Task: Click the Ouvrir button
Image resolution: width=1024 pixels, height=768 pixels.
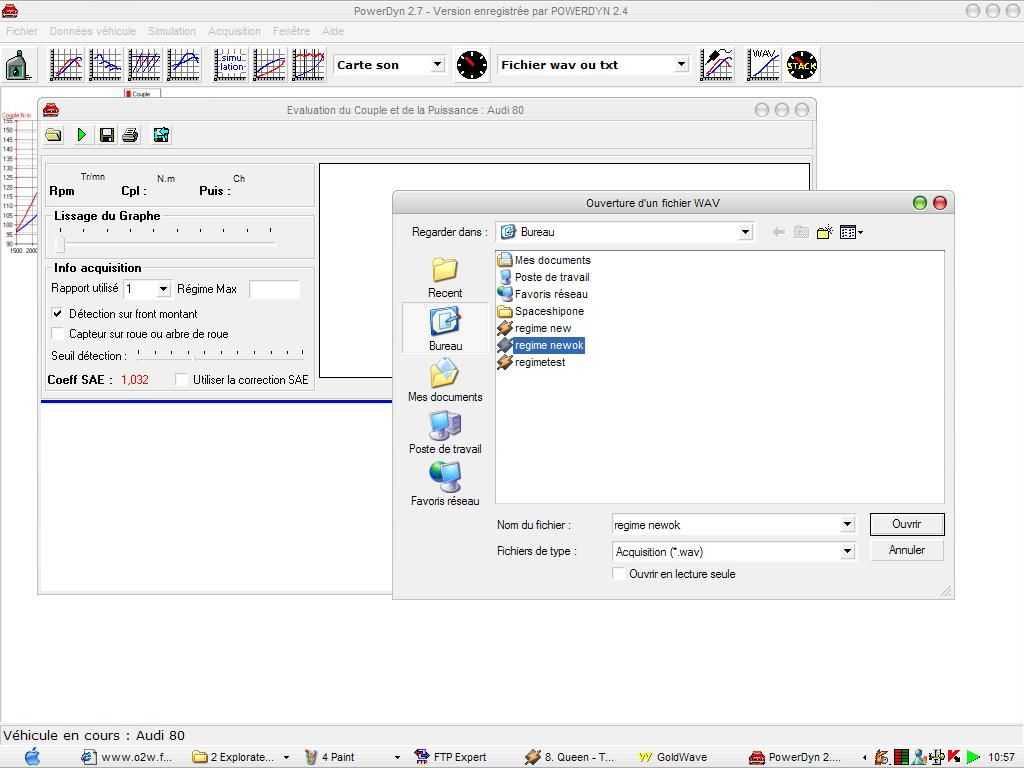Action: 906,524
